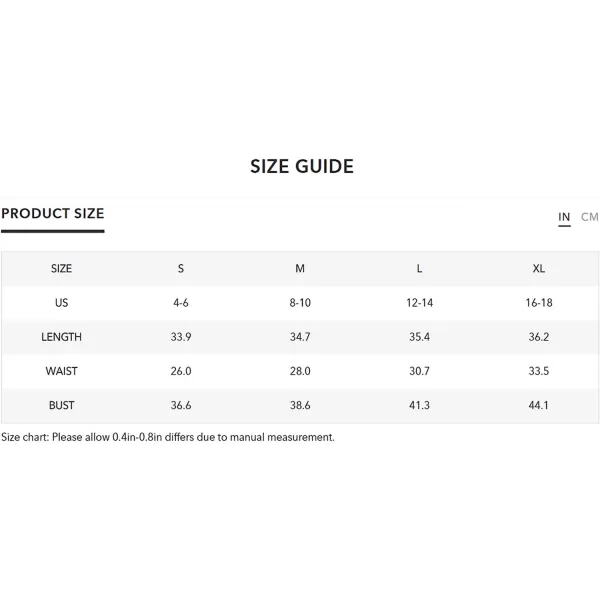Click the 36.6 bust value for S
Viewport: 600px width, 600px height.
coord(181,405)
